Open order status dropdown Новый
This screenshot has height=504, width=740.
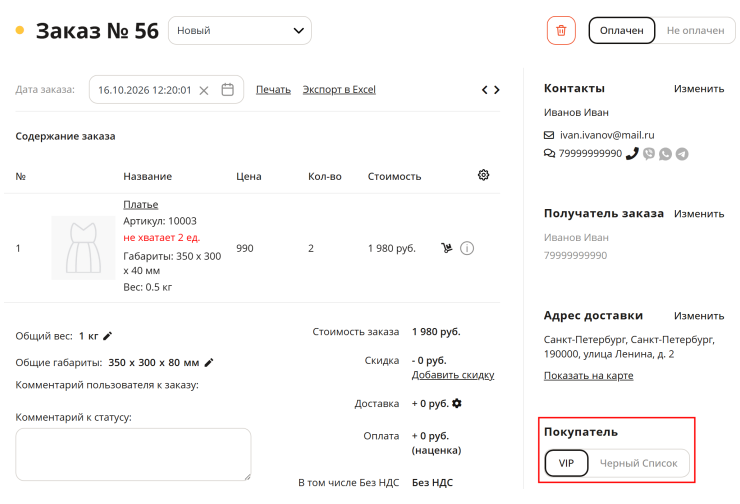click(x=240, y=31)
